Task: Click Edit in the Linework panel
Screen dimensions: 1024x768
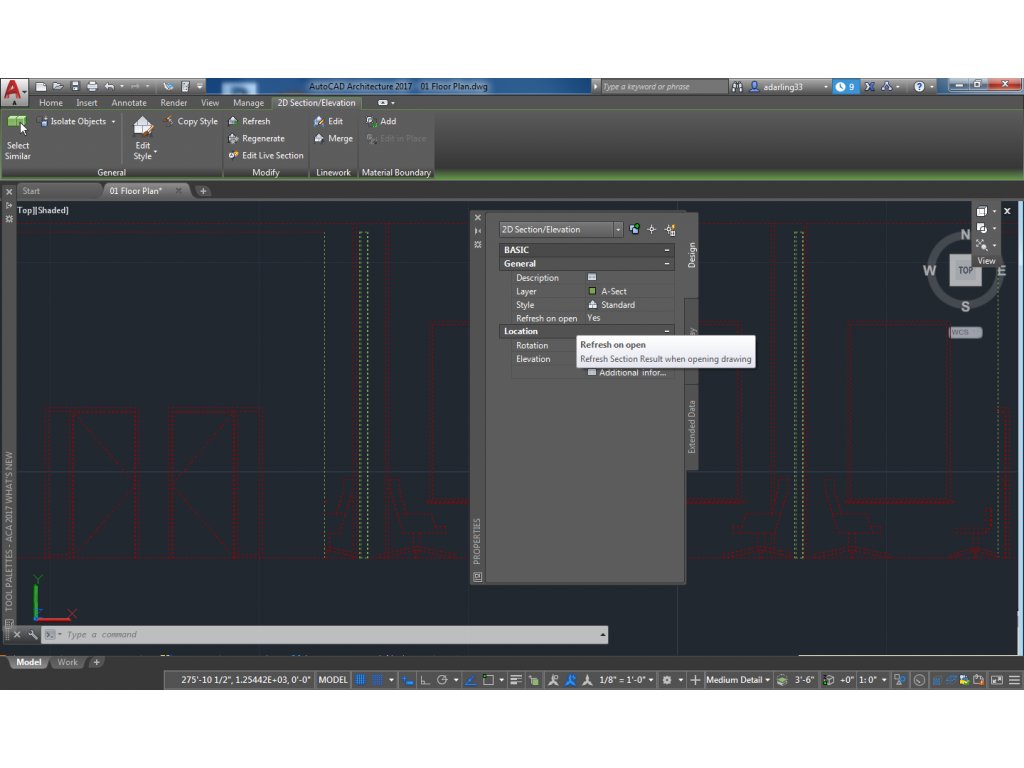Action: [328, 121]
